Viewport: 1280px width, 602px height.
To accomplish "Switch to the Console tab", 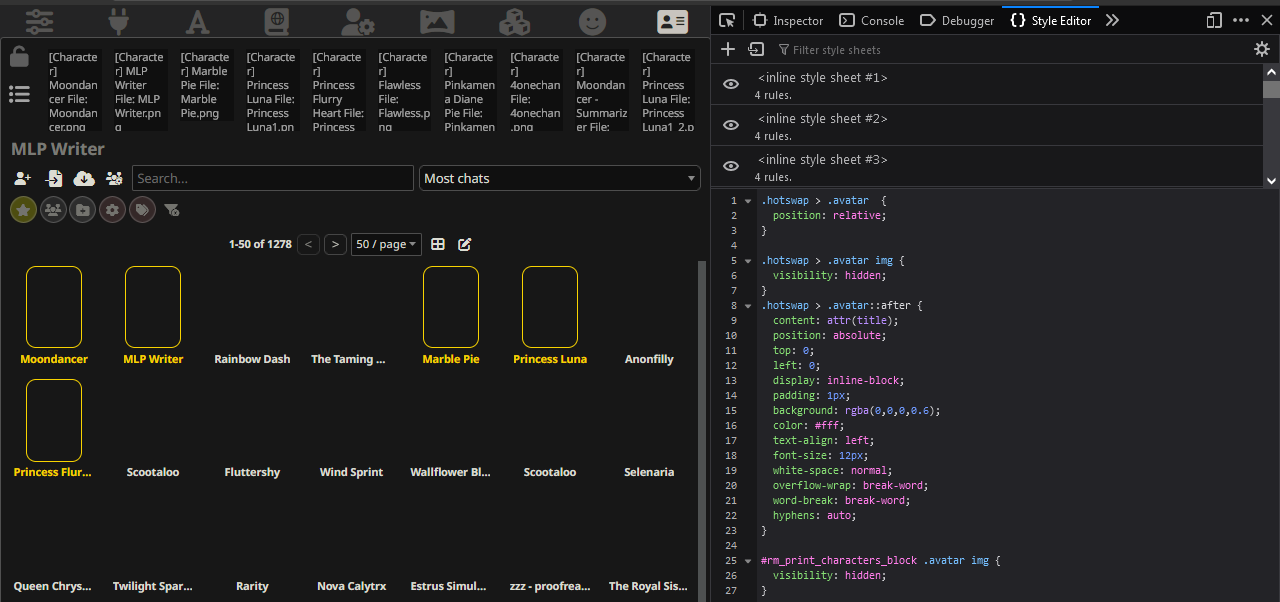I will 871,20.
